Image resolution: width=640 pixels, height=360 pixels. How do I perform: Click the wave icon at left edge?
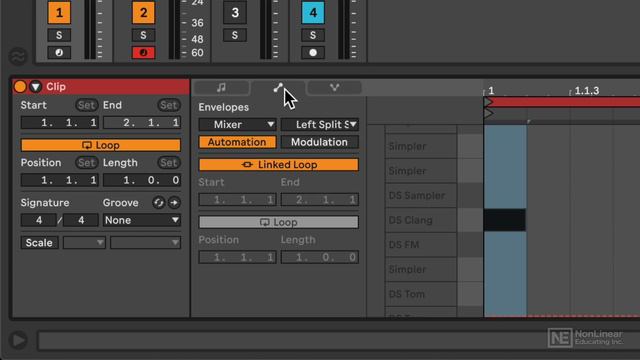[18, 56]
